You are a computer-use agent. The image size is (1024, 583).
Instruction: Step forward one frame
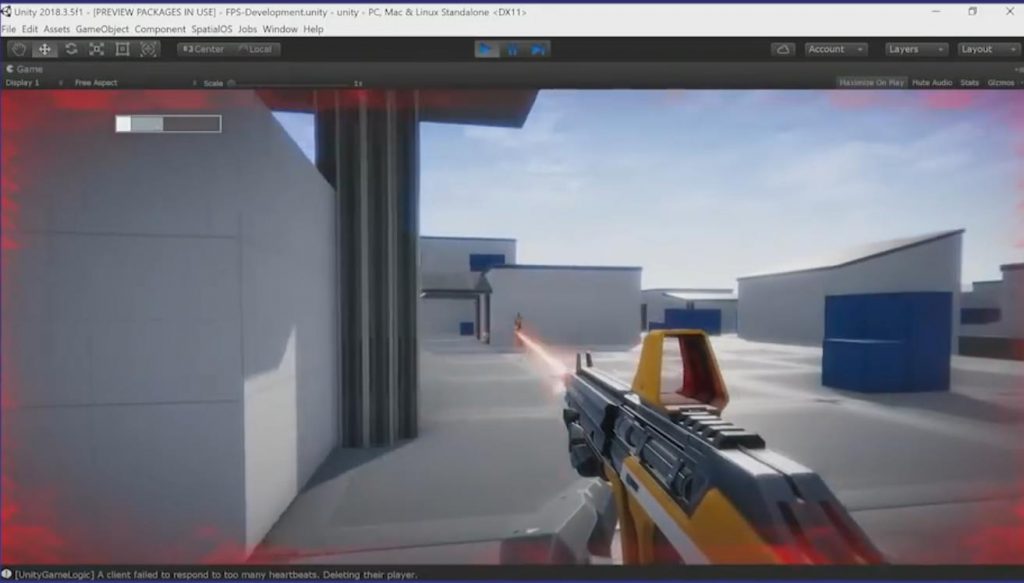[x=537, y=49]
